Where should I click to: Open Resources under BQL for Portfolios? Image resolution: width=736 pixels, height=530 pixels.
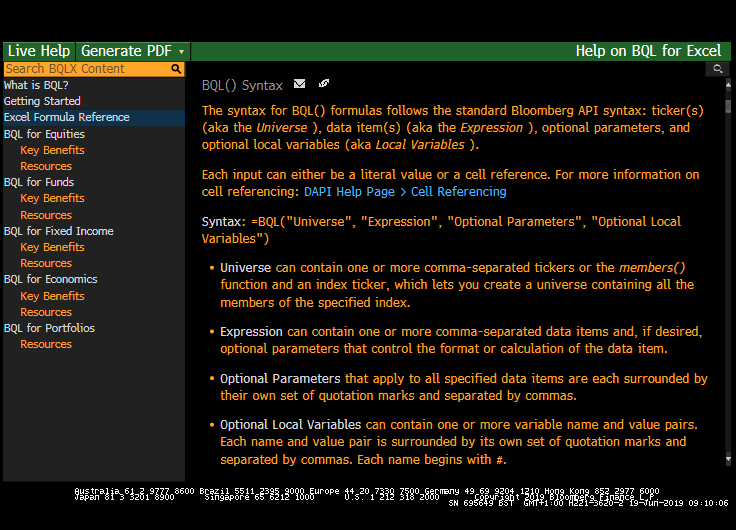pyautogui.click(x=46, y=344)
